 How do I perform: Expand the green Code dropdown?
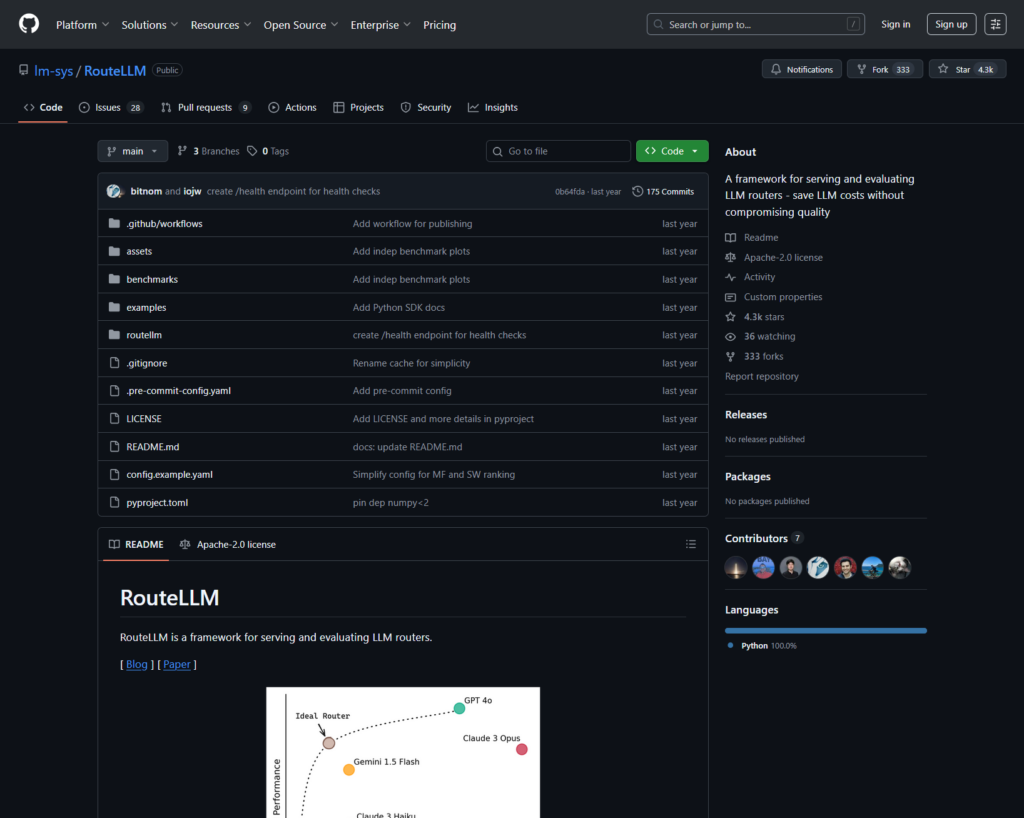(x=672, y=151)
